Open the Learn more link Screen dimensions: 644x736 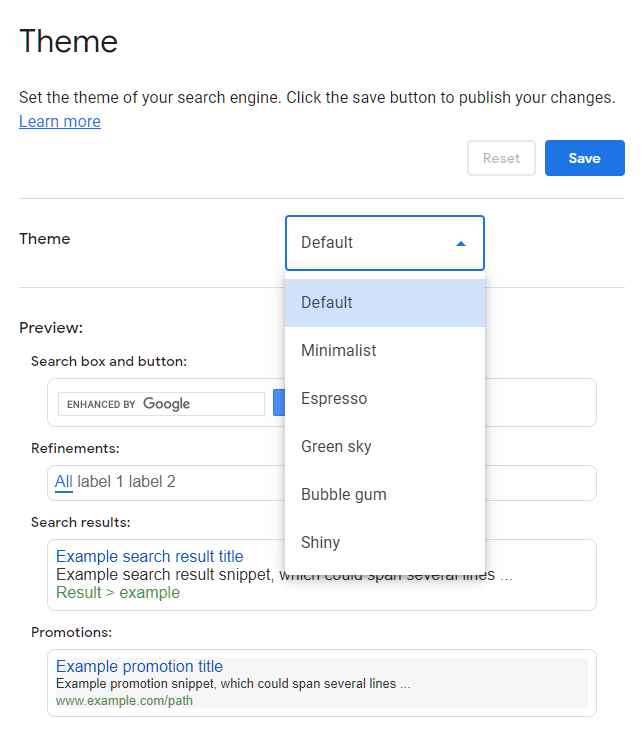point(60,122)
